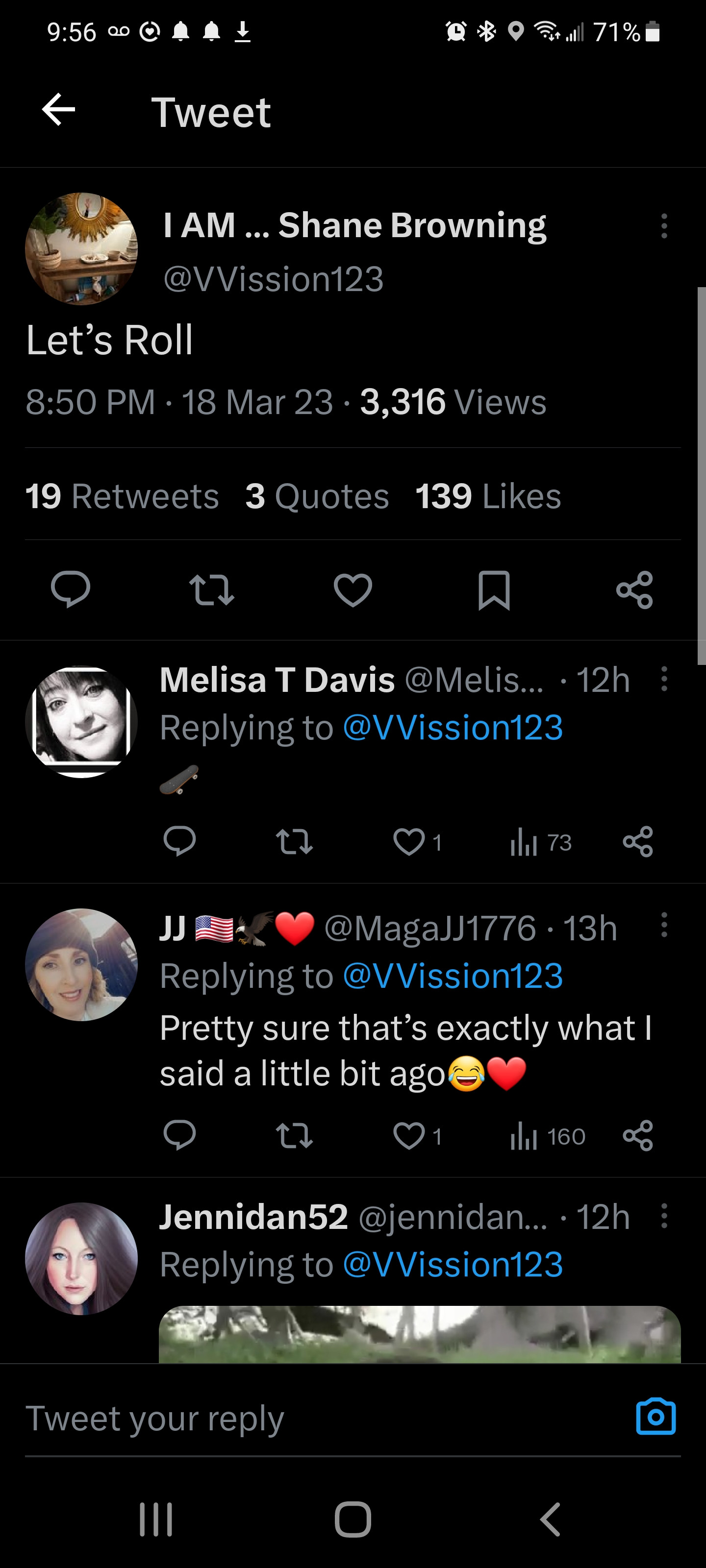Open more options for Shane Browning's tweet
This screenshot has height=1568, width=706.
664,226
